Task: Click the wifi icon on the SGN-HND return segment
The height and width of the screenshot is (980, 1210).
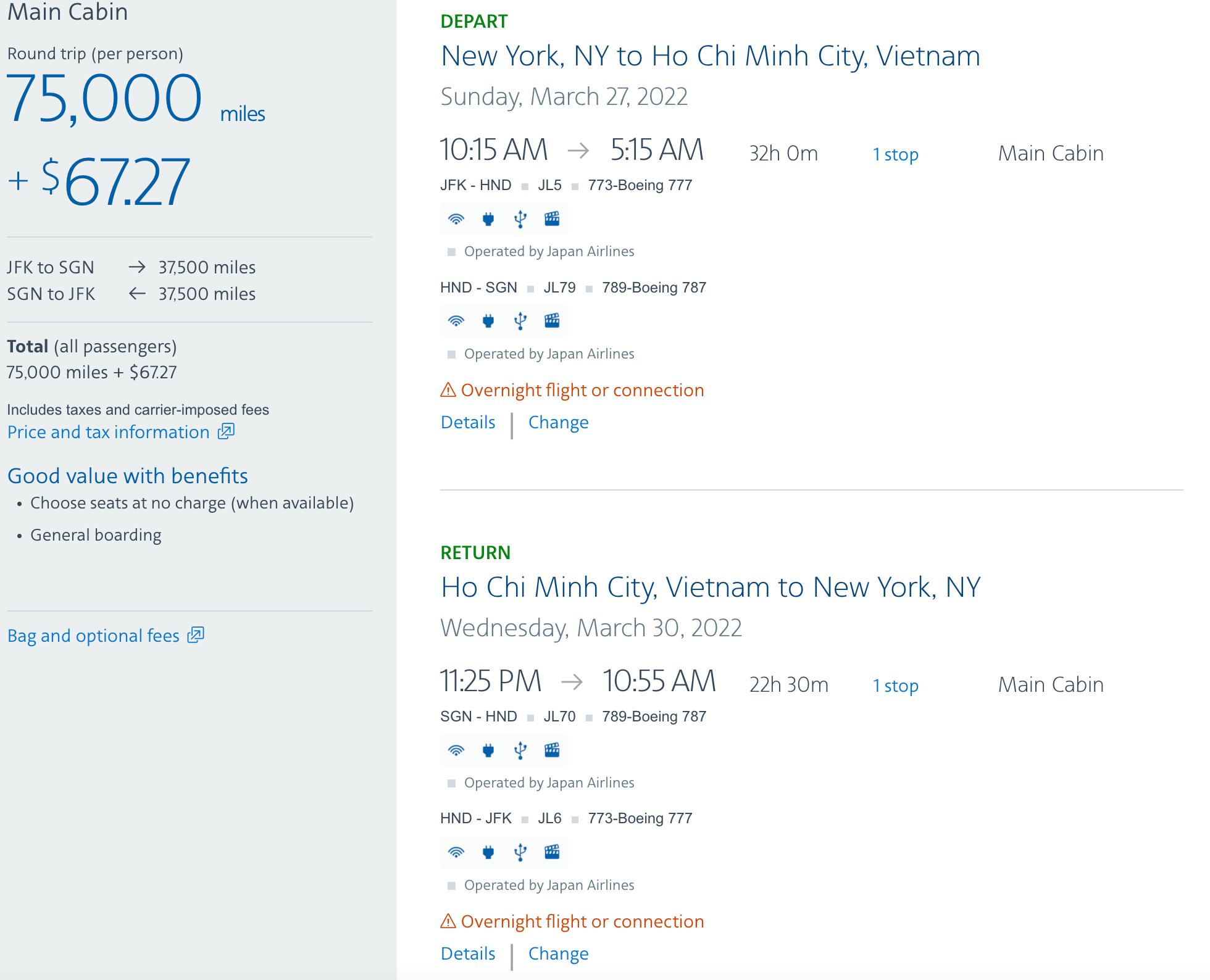Action: point(456,750)
